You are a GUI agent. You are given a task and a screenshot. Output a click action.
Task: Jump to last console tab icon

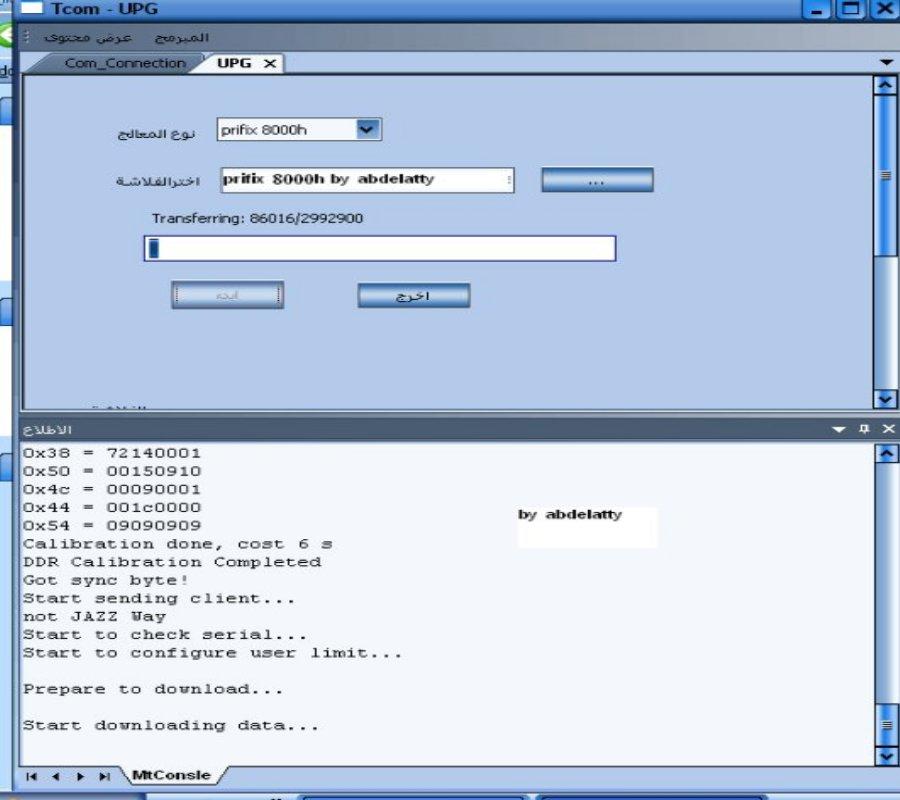(x=104, y=776)
